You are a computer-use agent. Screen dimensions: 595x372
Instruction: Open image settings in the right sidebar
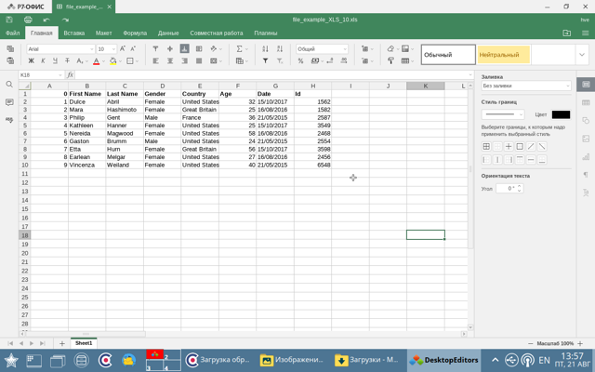pyautogui.click(x=586, y=139)
